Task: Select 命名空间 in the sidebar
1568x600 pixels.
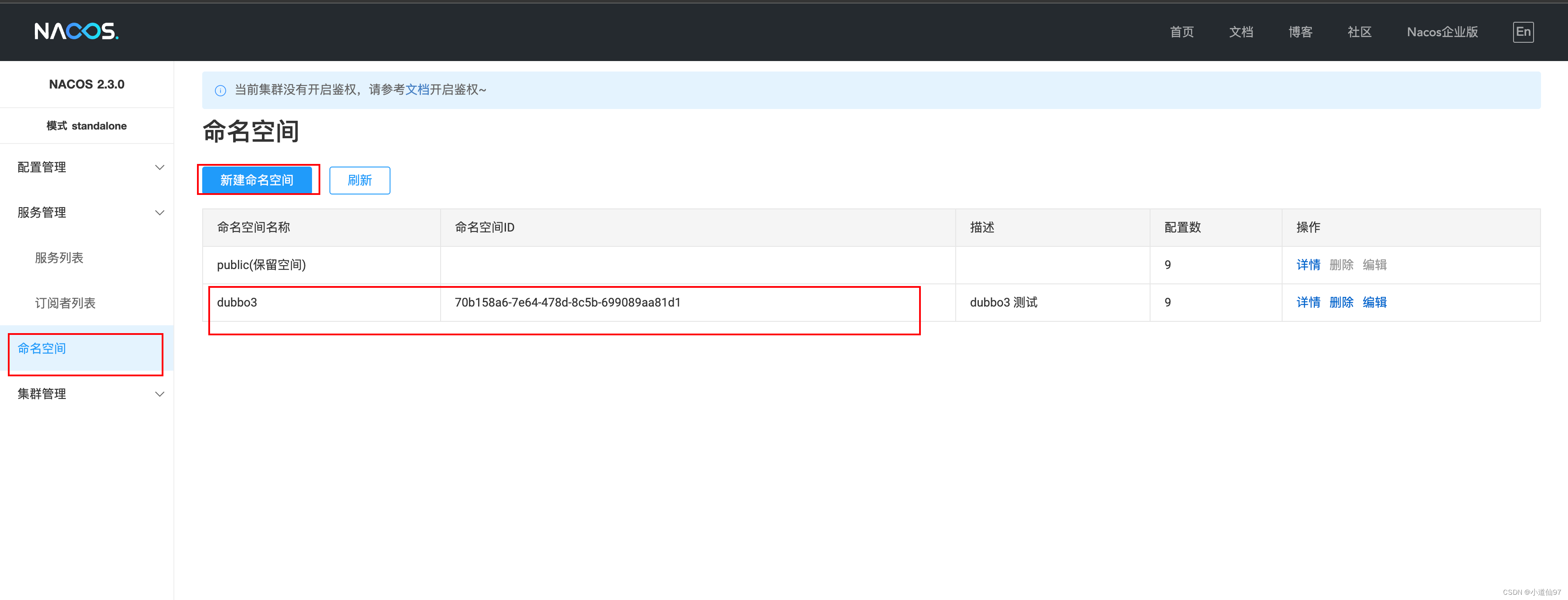Action: click(x=87, y=348)
